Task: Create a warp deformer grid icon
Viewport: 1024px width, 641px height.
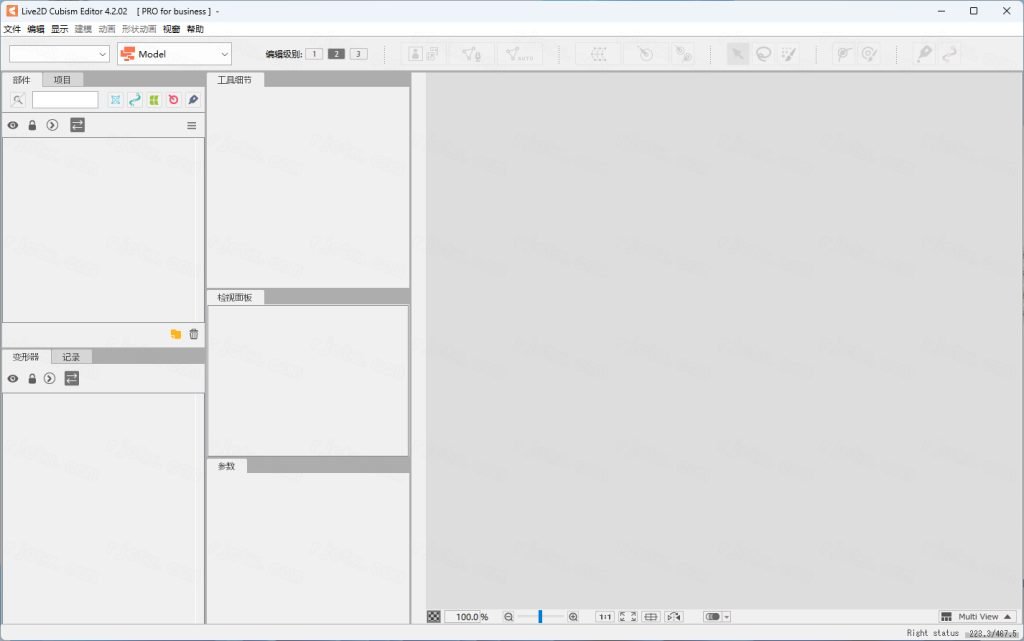Action: pyautogui.click(x=598, y=54)
